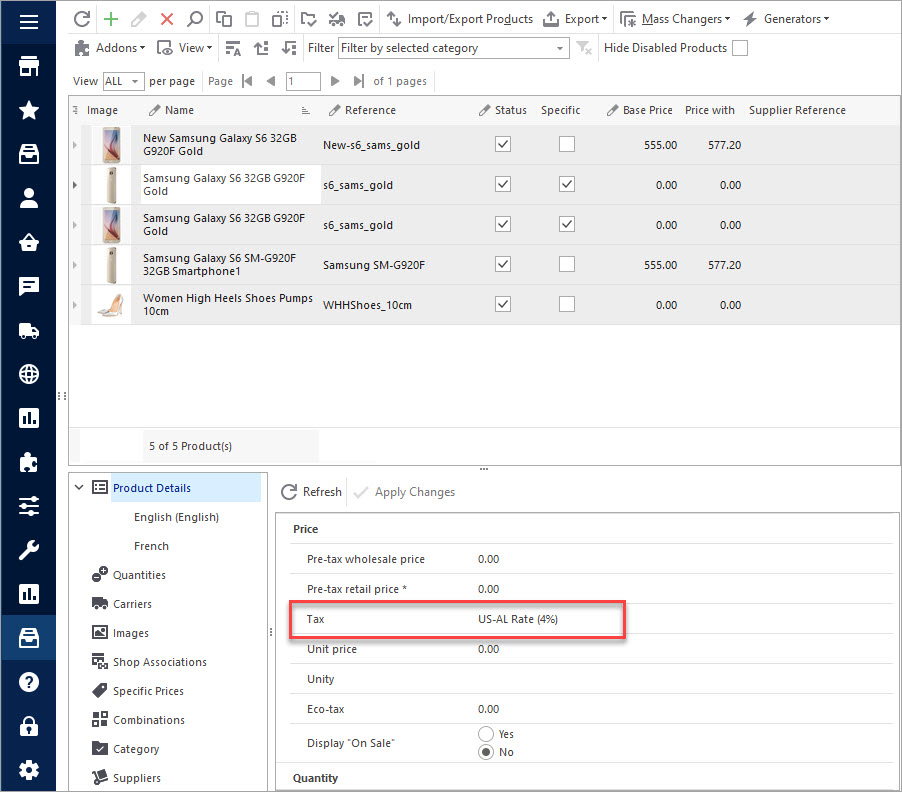Toggle Specific for WHHShoes_10cm row
This screenshot has height=792, width=902.
click(567, 304)
